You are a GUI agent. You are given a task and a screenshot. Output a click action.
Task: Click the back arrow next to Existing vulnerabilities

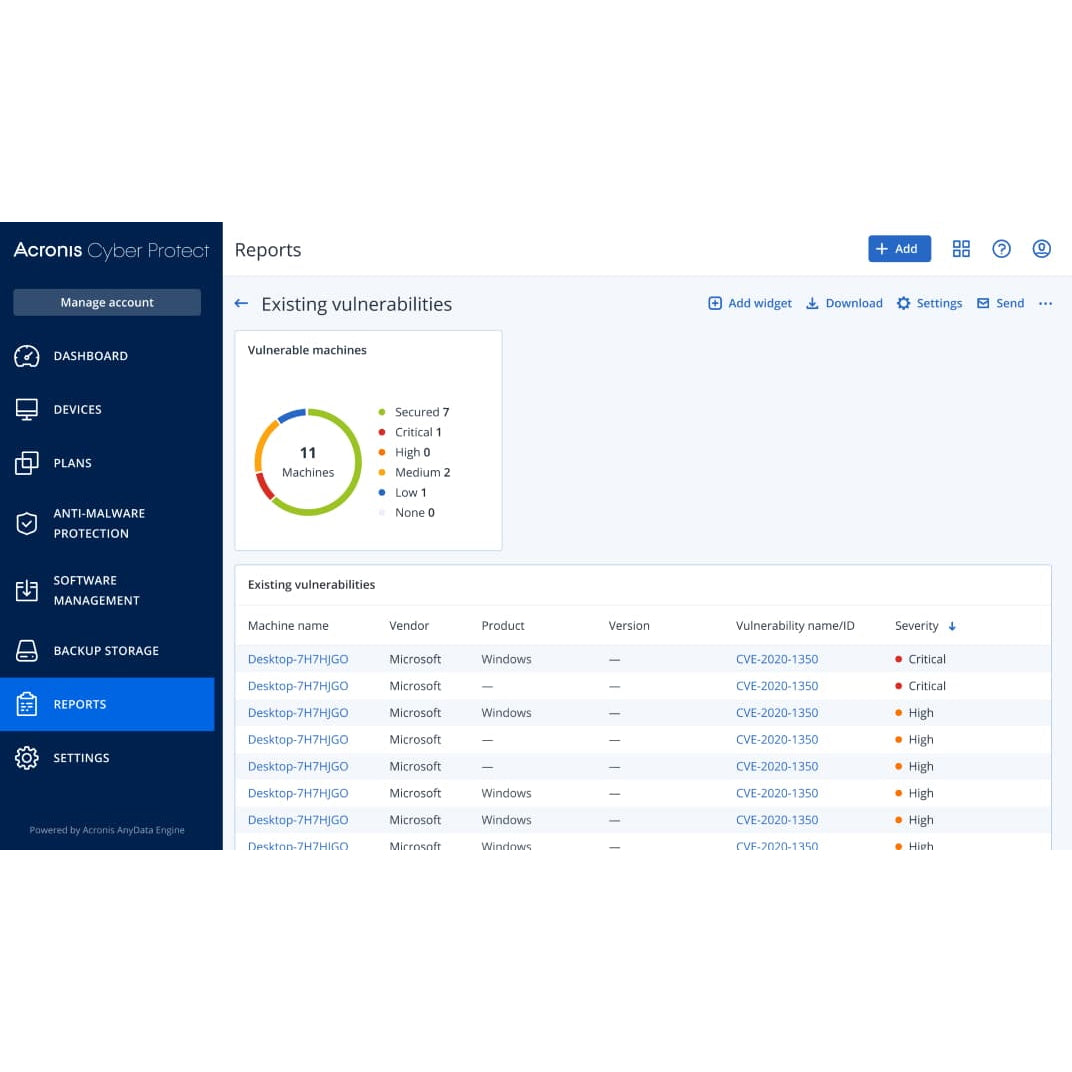click(241, 303)
